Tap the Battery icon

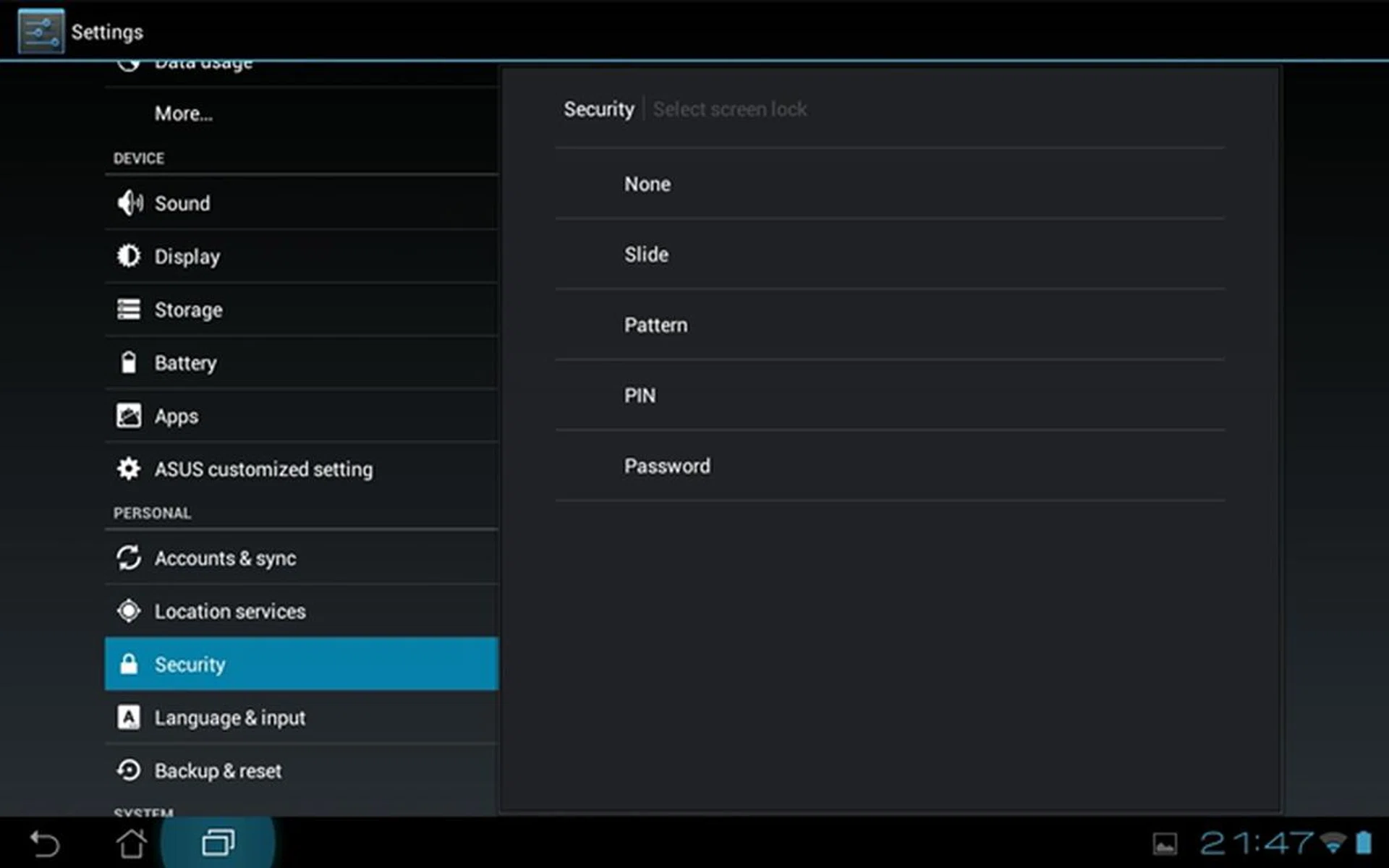(x=129, y=362)
